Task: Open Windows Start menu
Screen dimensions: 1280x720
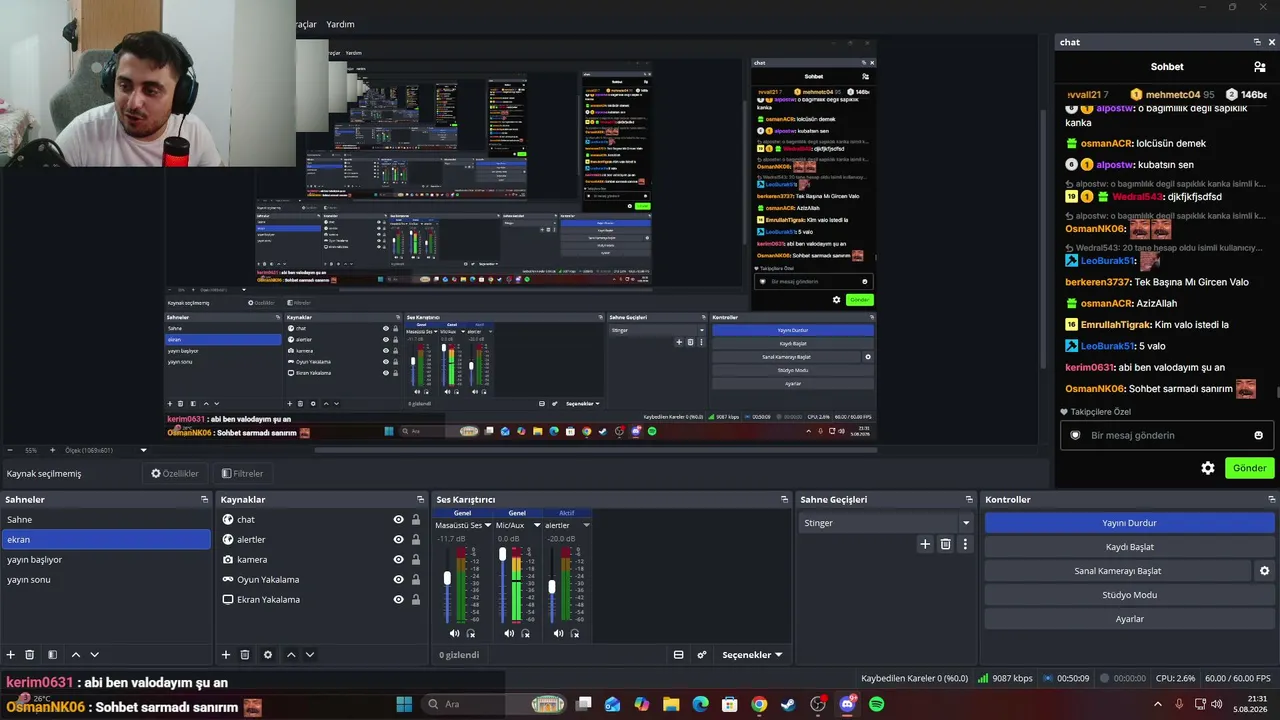Action: click(404, 704)
